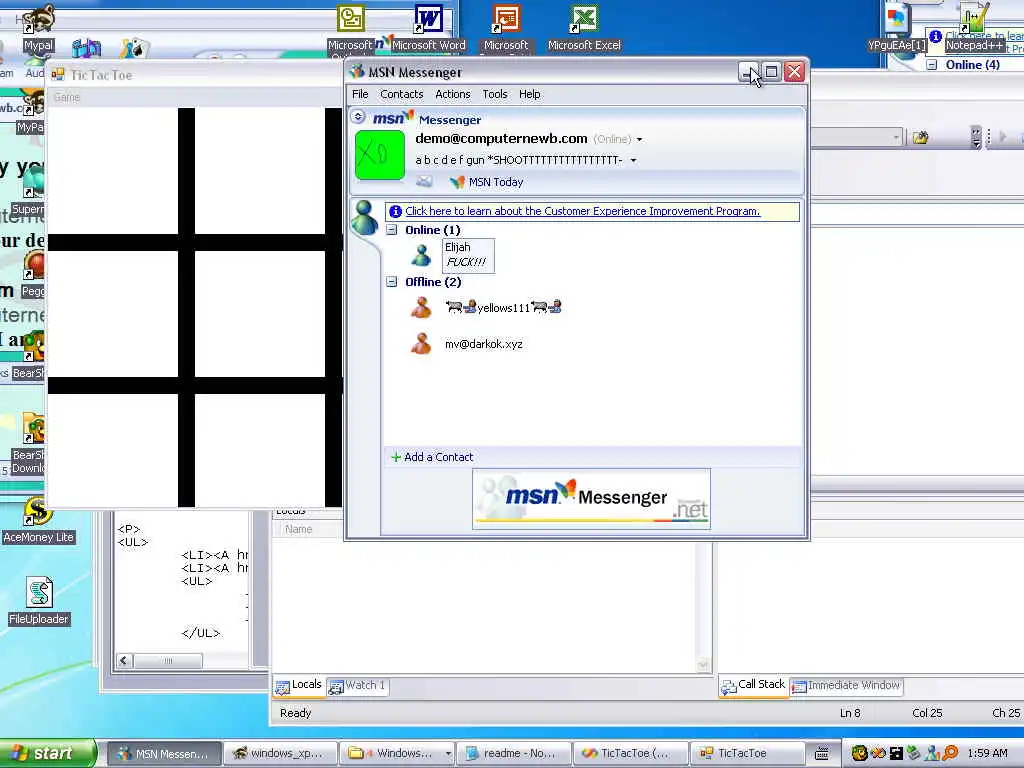Click the green plus icon for Add a Contact
This screenshot has height=768, width=1024.
click(x=395, y=457)
